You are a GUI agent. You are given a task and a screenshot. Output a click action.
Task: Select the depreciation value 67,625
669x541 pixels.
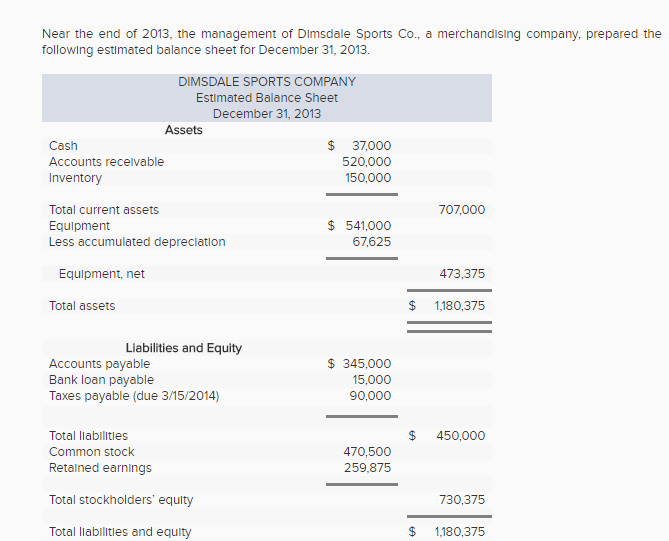point(371,242)
